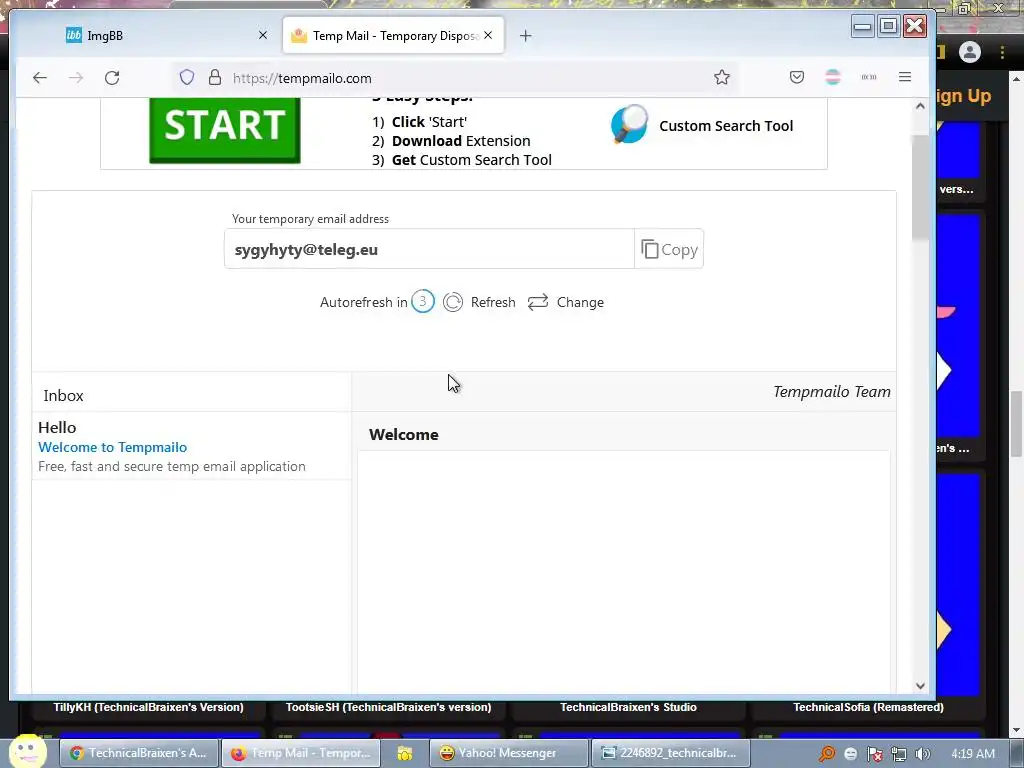Click the Start smiley button on taskbar
1024x768 pixels.
pyautogui.click(x=27, y=751)
